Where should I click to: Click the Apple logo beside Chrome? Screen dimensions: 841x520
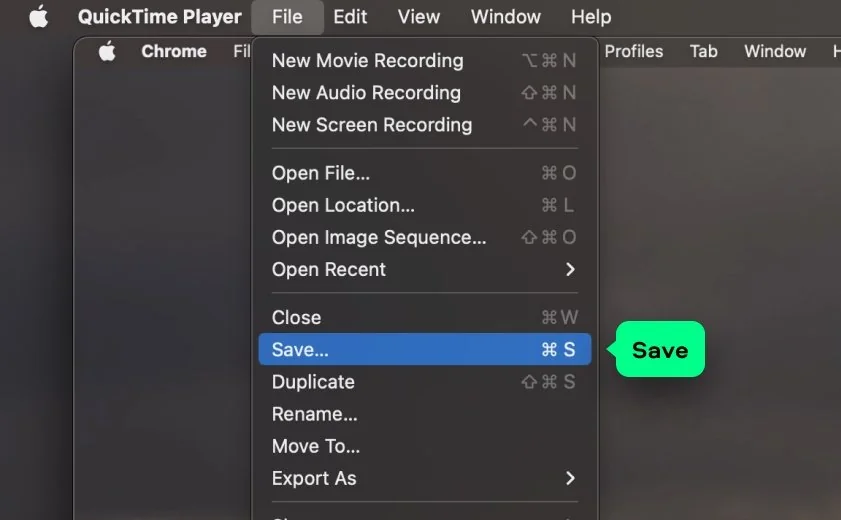coord(107,51)
